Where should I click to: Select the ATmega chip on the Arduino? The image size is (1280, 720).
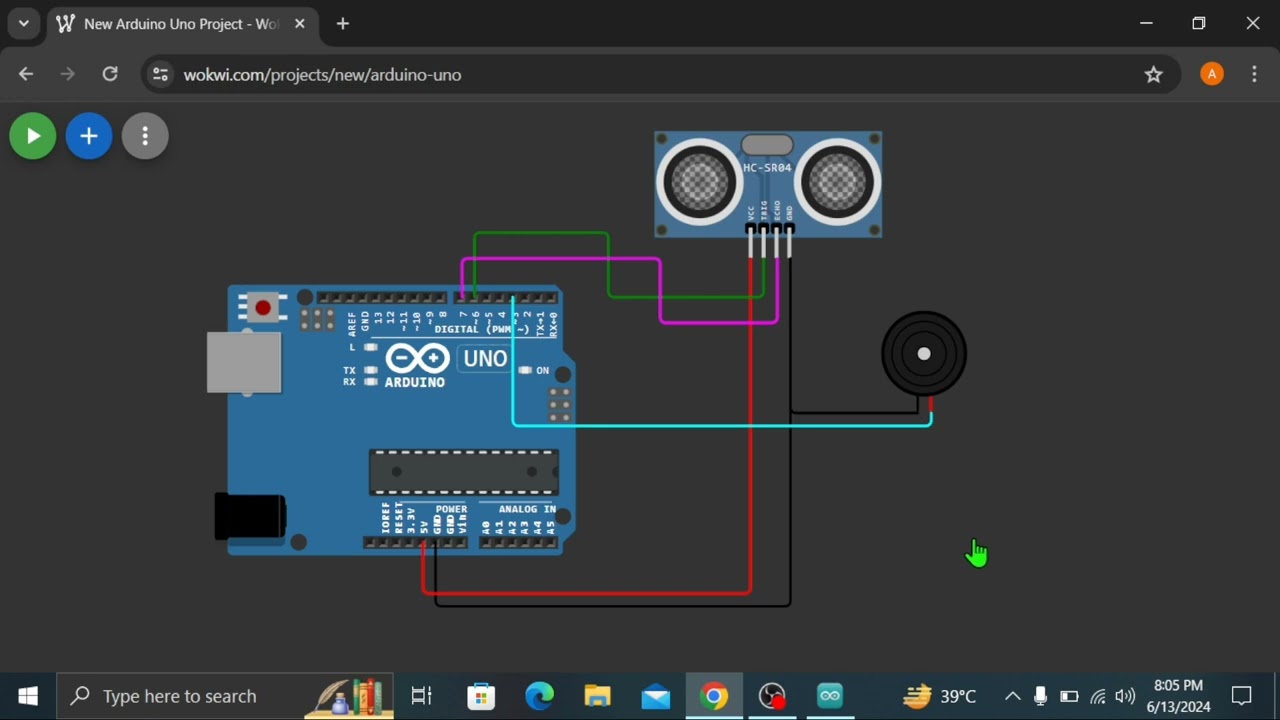coord(464,472)
